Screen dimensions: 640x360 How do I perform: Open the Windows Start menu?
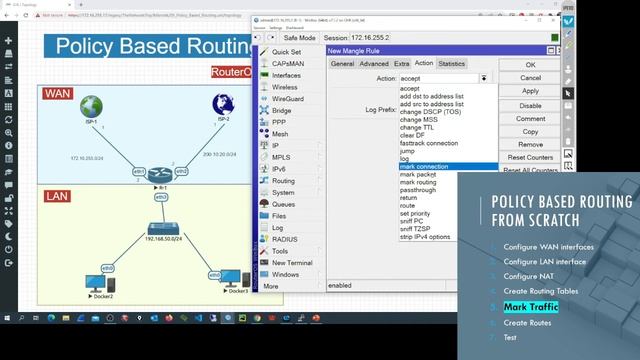tap(7, 318)
